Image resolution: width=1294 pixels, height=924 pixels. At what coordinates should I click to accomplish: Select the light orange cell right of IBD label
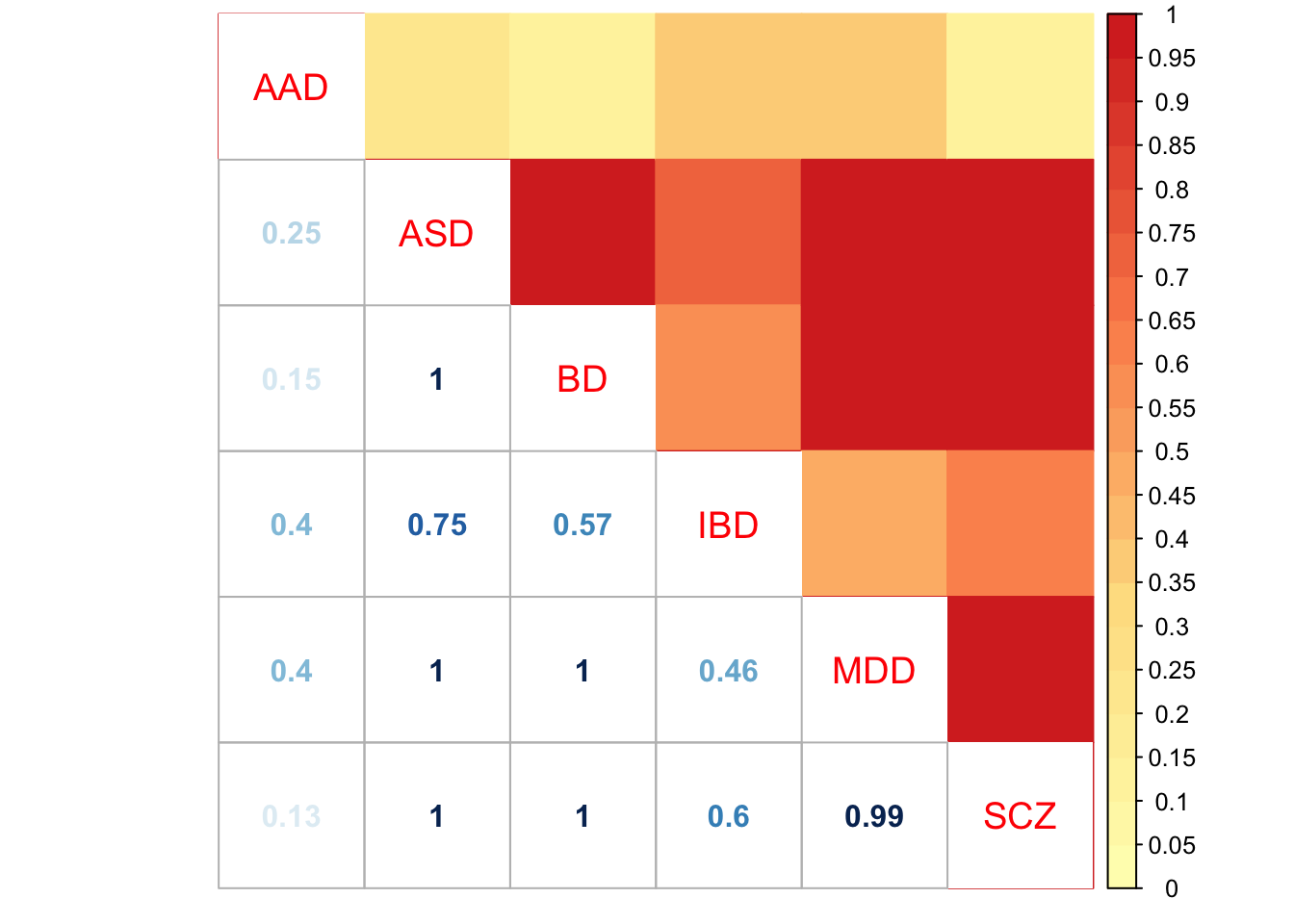click(x=873, y=525)
